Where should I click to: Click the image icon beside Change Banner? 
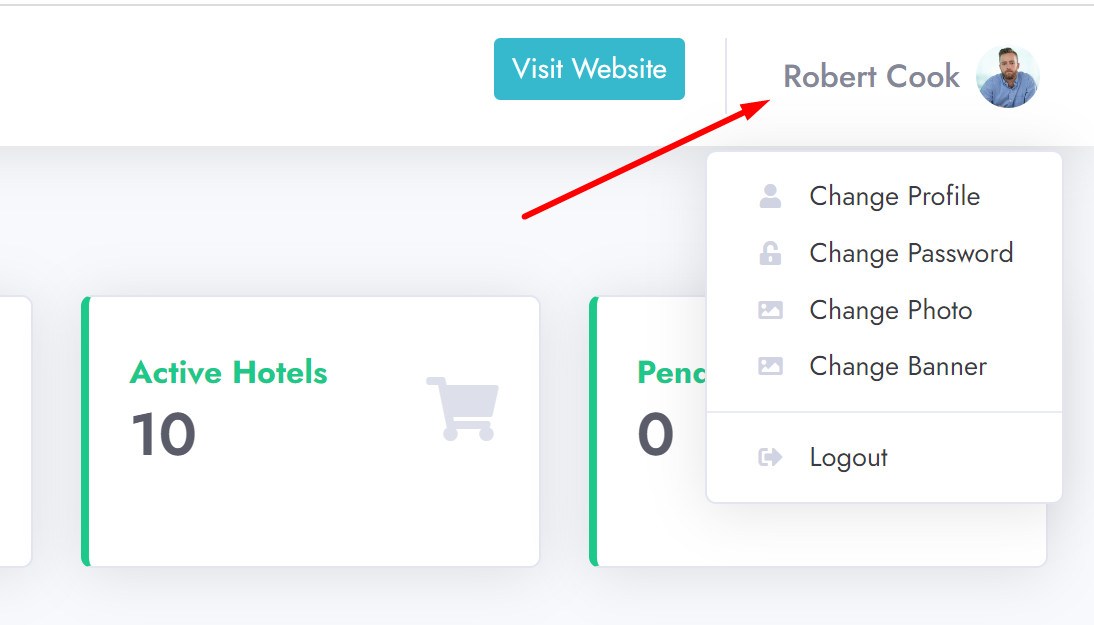(x=770, y=366)
